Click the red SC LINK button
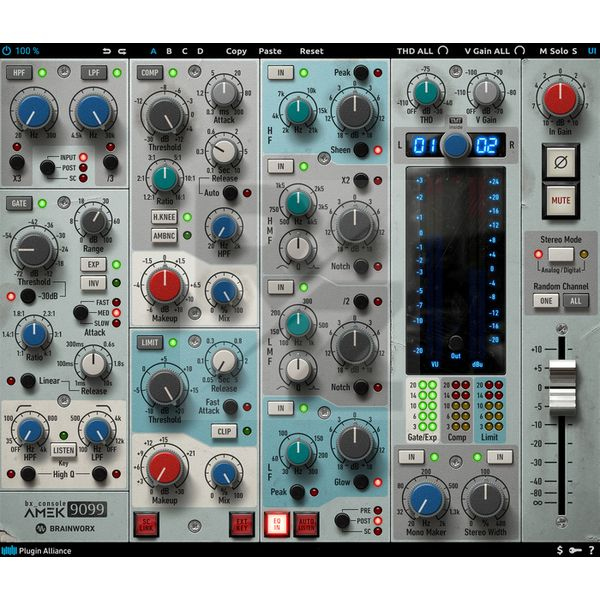 tap(146, 524)
